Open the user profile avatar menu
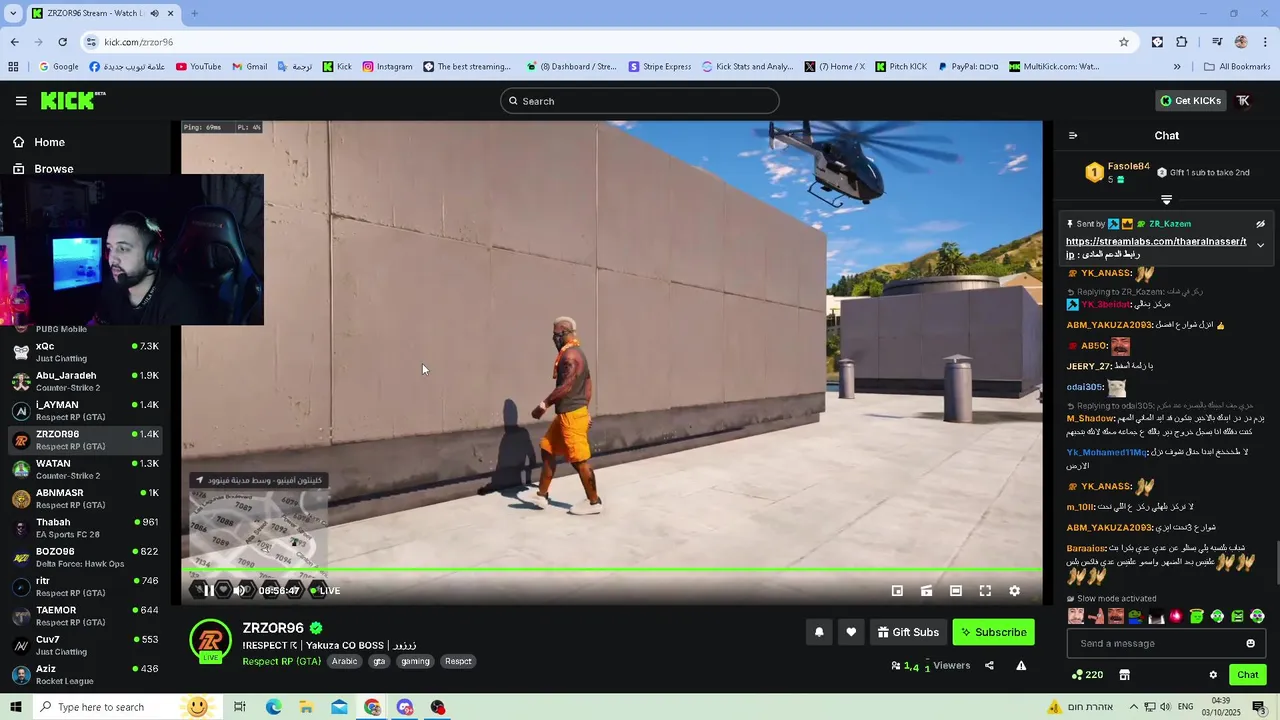The image size is (1280, 720). click(1243, 101)
